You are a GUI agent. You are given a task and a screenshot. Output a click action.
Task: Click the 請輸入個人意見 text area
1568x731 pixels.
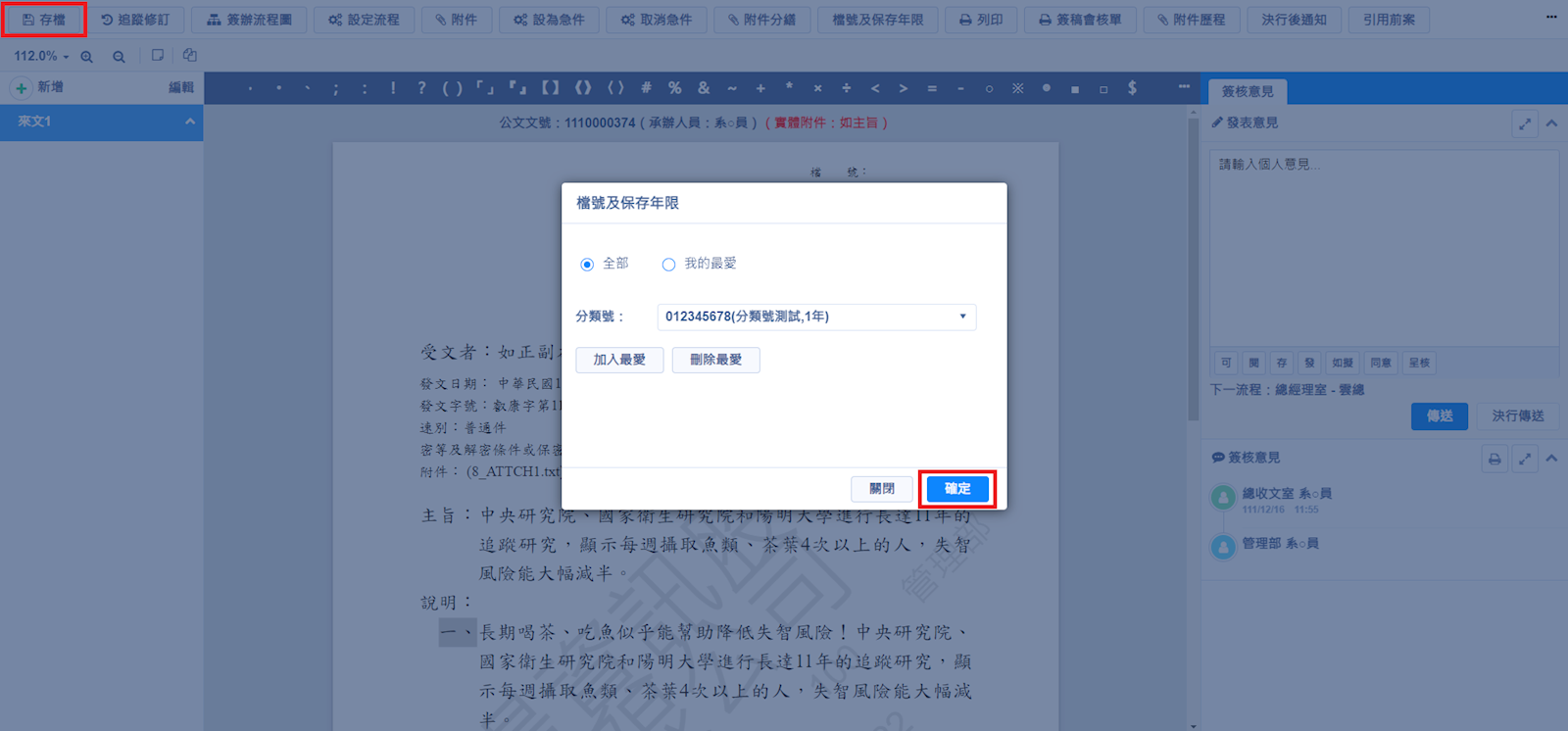[1383, 245]
